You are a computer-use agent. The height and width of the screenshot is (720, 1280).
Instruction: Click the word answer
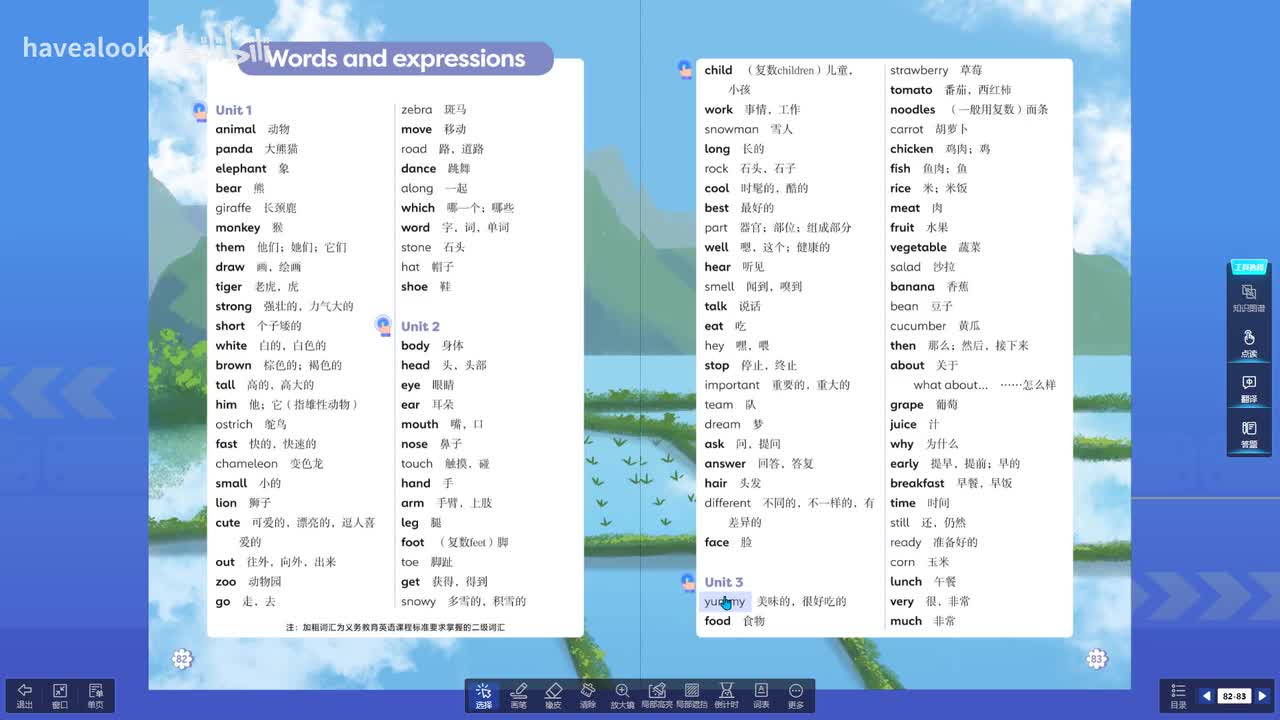725,464
